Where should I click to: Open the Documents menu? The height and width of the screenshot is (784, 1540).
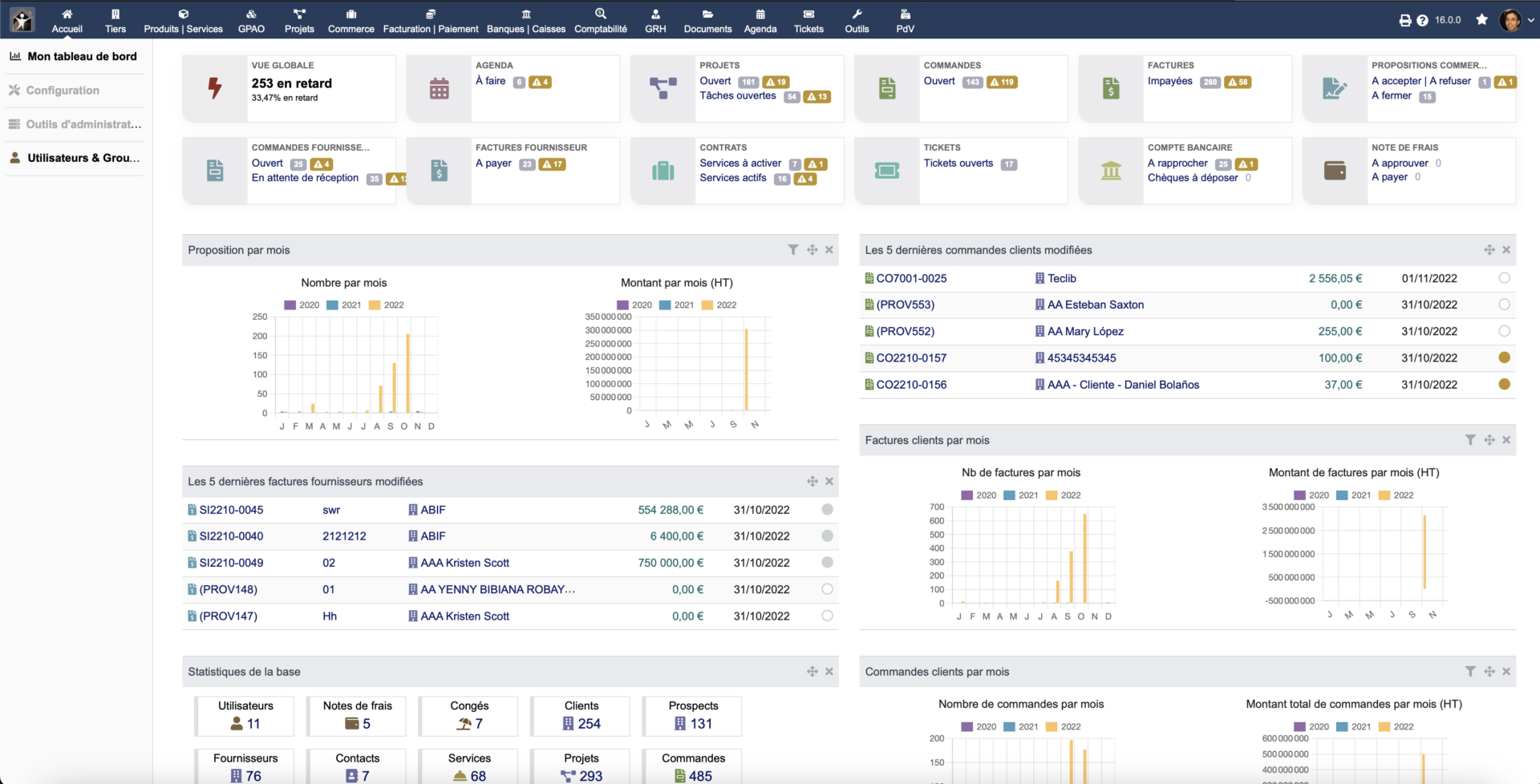(x=707, y=21)
